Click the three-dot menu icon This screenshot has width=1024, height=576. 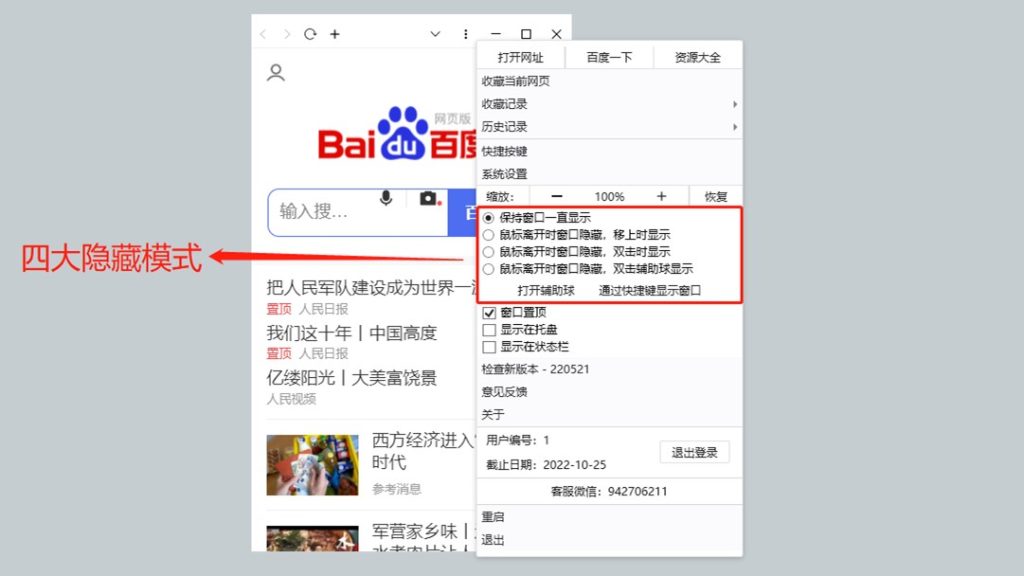(466, 34)
